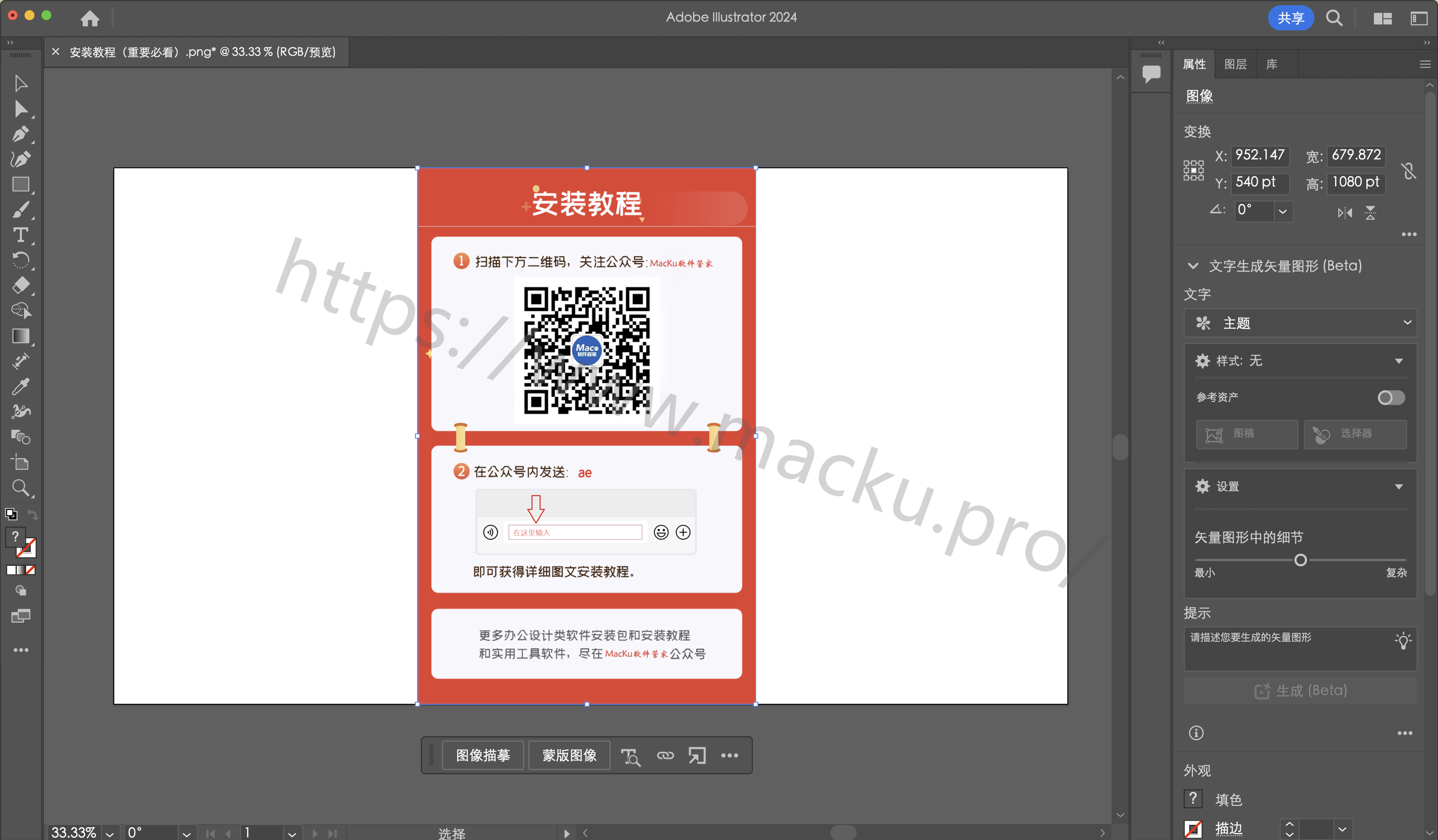Click the 宽 width input field

click(x=1355, y=155)
